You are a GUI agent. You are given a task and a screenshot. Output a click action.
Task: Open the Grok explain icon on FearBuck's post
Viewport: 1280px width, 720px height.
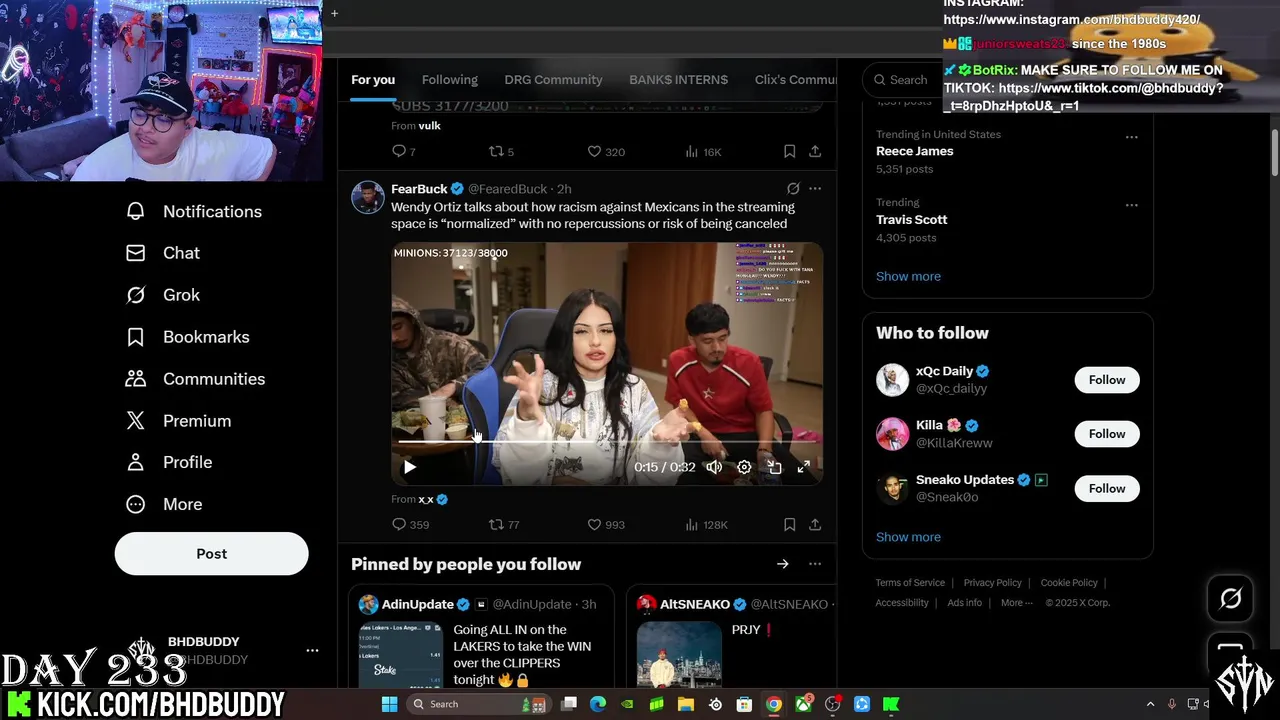(x=793, y=188)
